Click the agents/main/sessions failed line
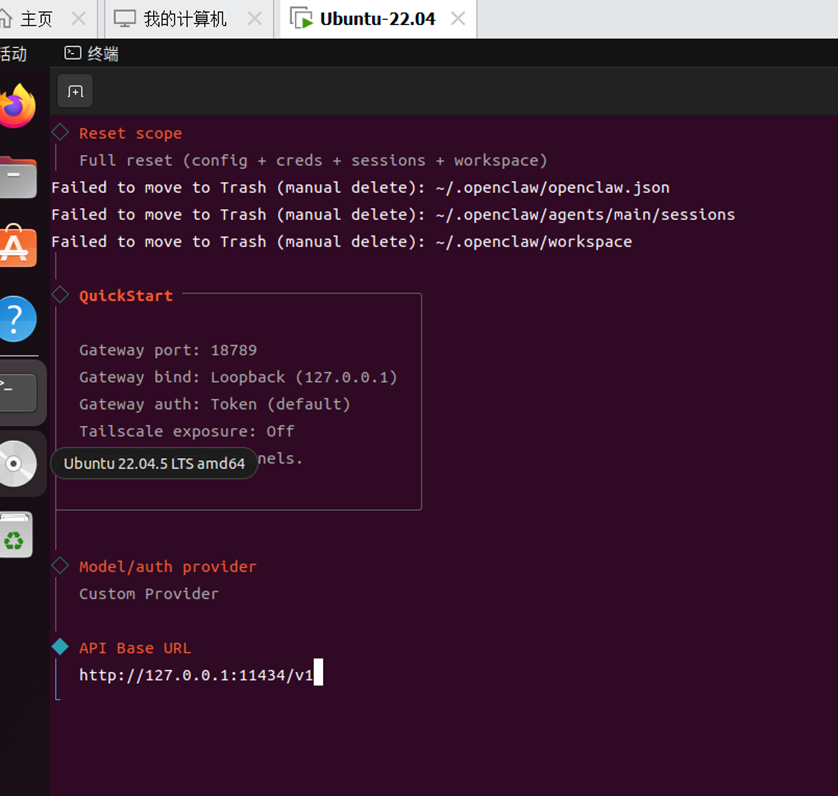 (x=393, y=215)
